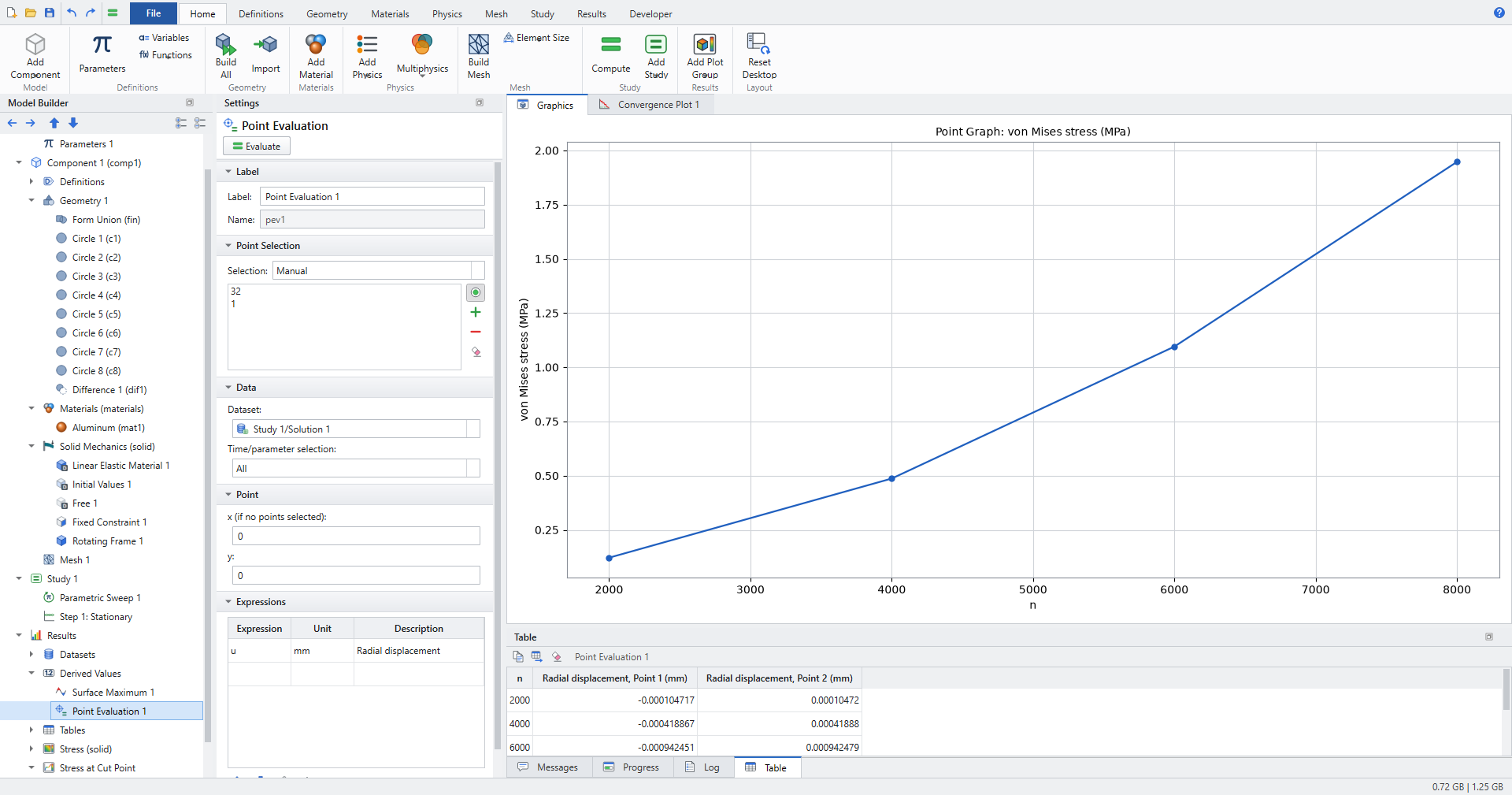1512x795 pixels.
Task: Select Rotating Frame 1 in tree
Action: tap(108, 541)
